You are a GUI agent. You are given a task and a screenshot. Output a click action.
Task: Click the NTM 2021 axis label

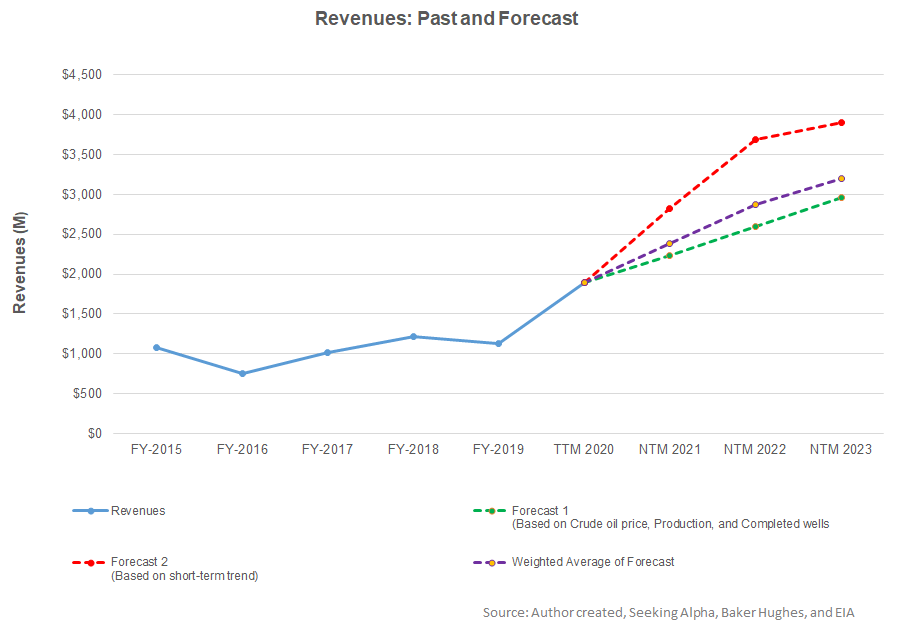click(x=668, y=449)
